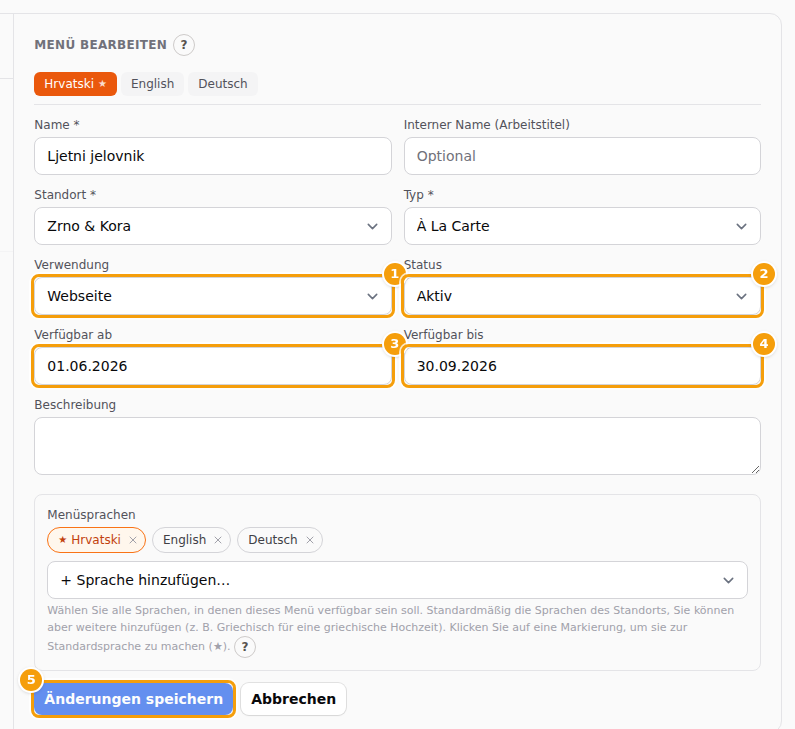
Task: Switch to Hrvatski language tab
Action: tap(75, 84)
